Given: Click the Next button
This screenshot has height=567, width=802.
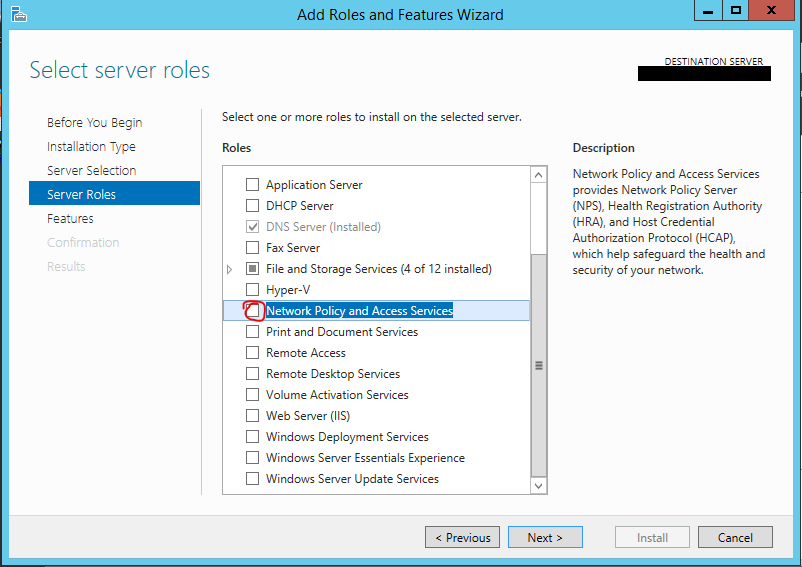Looking at the screenshot, I should click(545, 537).
